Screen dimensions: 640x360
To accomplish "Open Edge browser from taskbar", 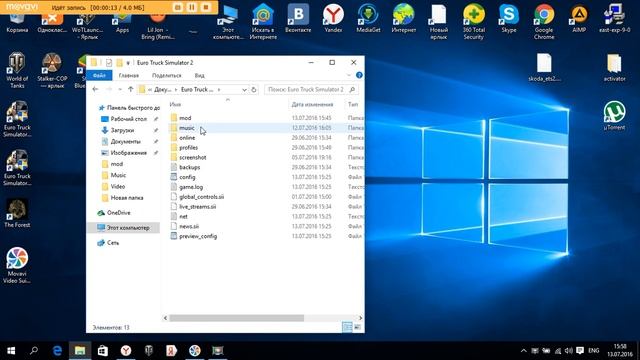I will click(57, 351).
